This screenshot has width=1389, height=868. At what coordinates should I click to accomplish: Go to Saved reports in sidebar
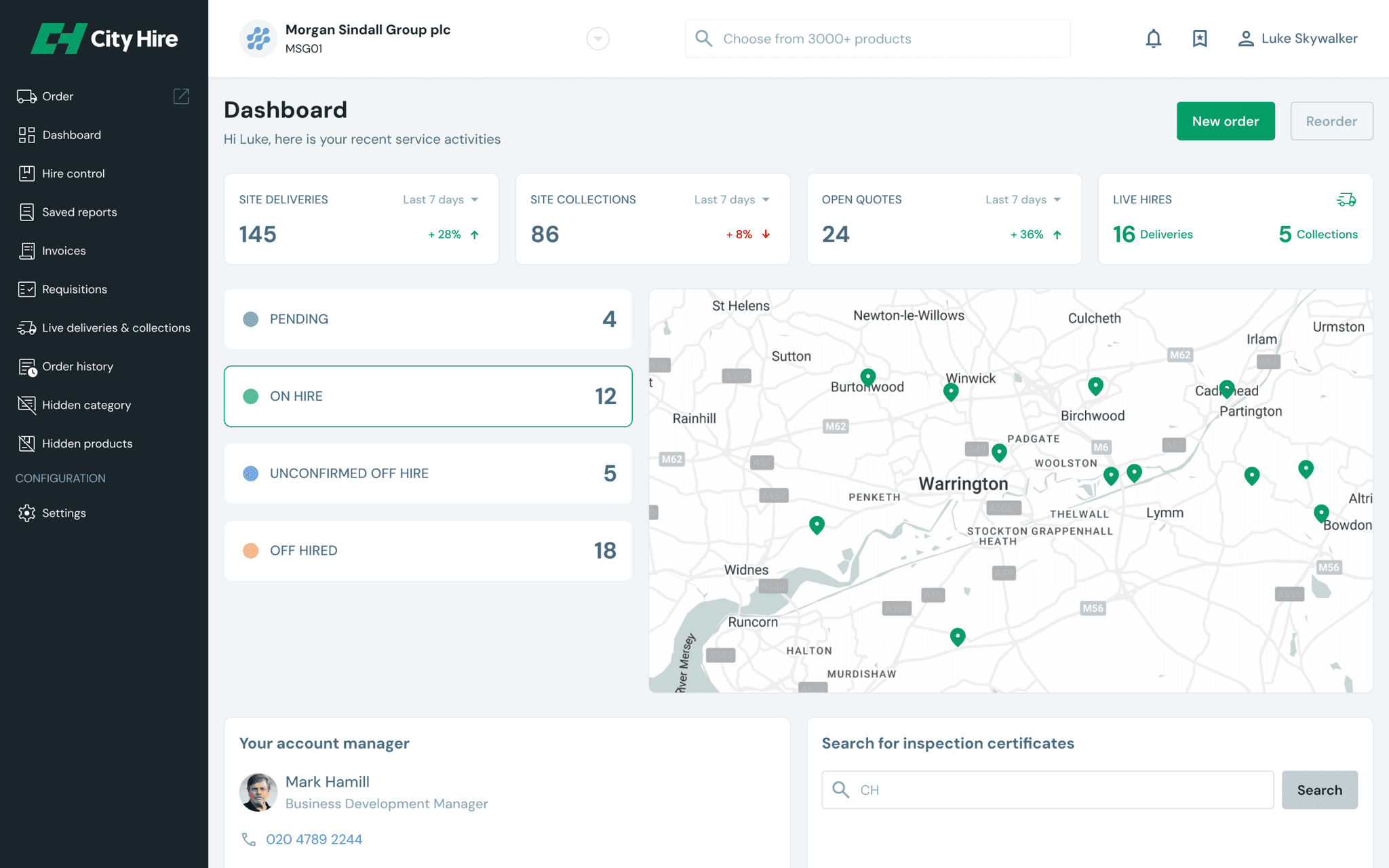click(79, 212)
